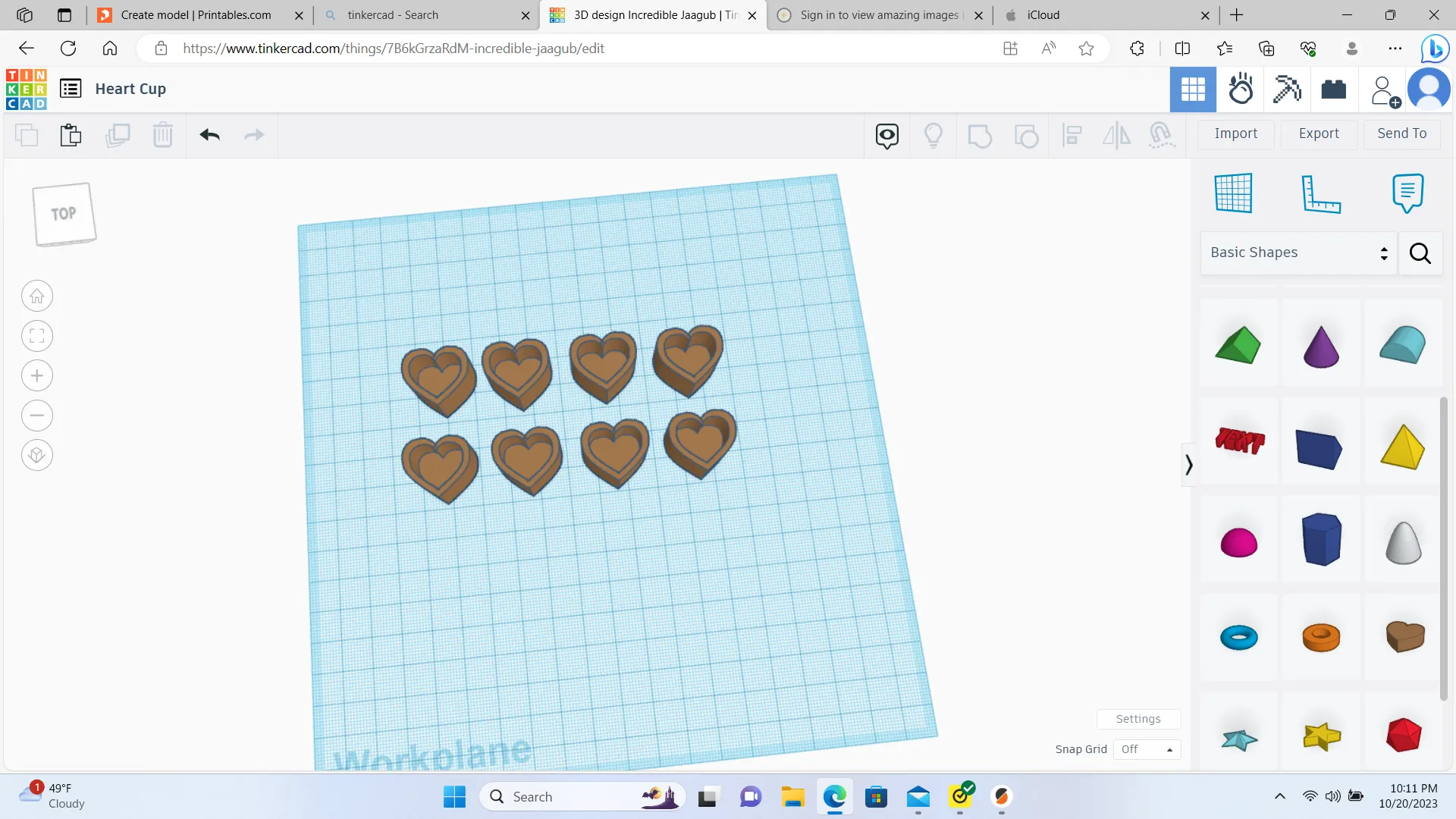Viewport: 1456px width, 819px height.
Task: Click the zoom in plus button
Action: point(37,376)
